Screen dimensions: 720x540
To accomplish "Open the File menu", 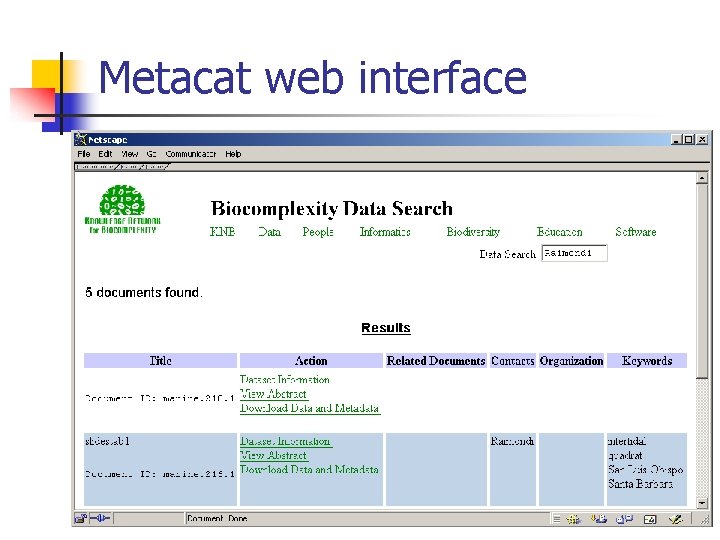I will (x=84, y=154).
